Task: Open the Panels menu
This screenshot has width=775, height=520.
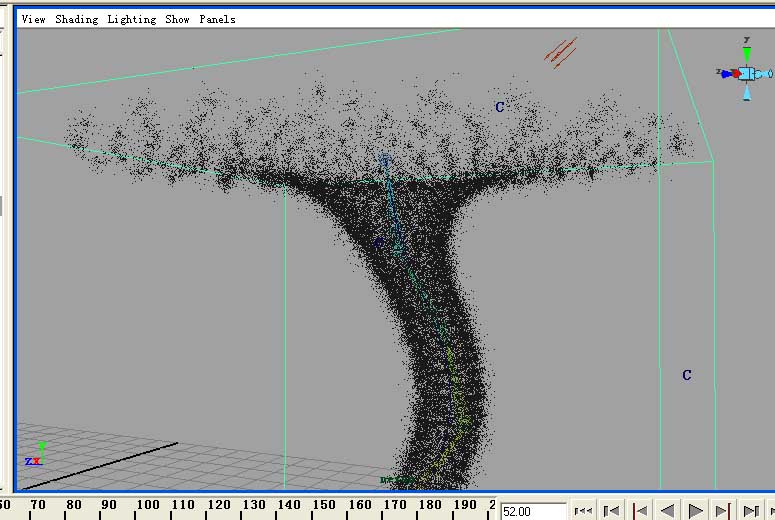Action: [x=217, y=19]
